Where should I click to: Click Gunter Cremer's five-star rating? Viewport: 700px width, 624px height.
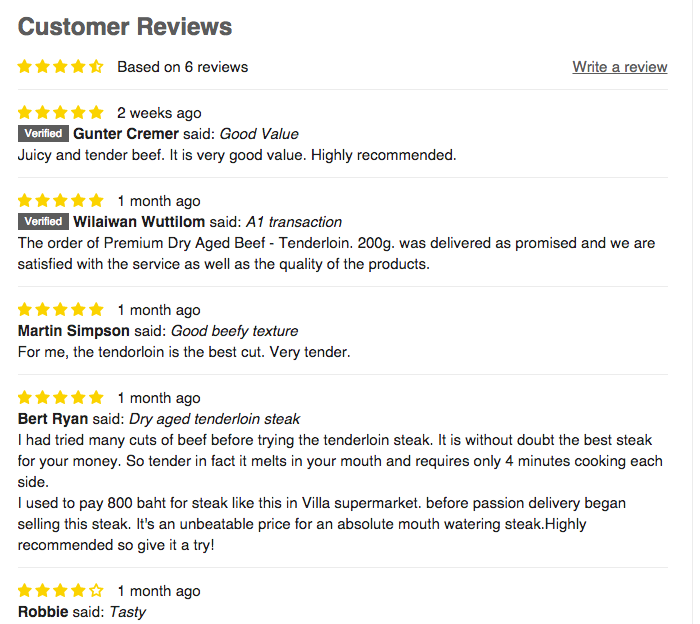[60, 113]
